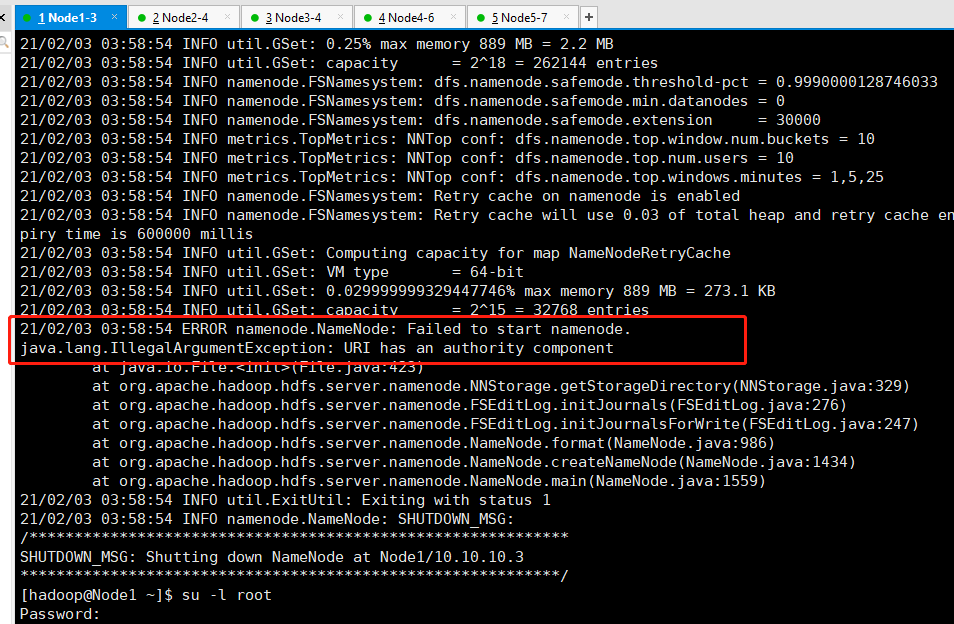Click the 'VM type = 64-bit' log line
This screenshot has width=954, height=624.
click(x=272, y=272)
